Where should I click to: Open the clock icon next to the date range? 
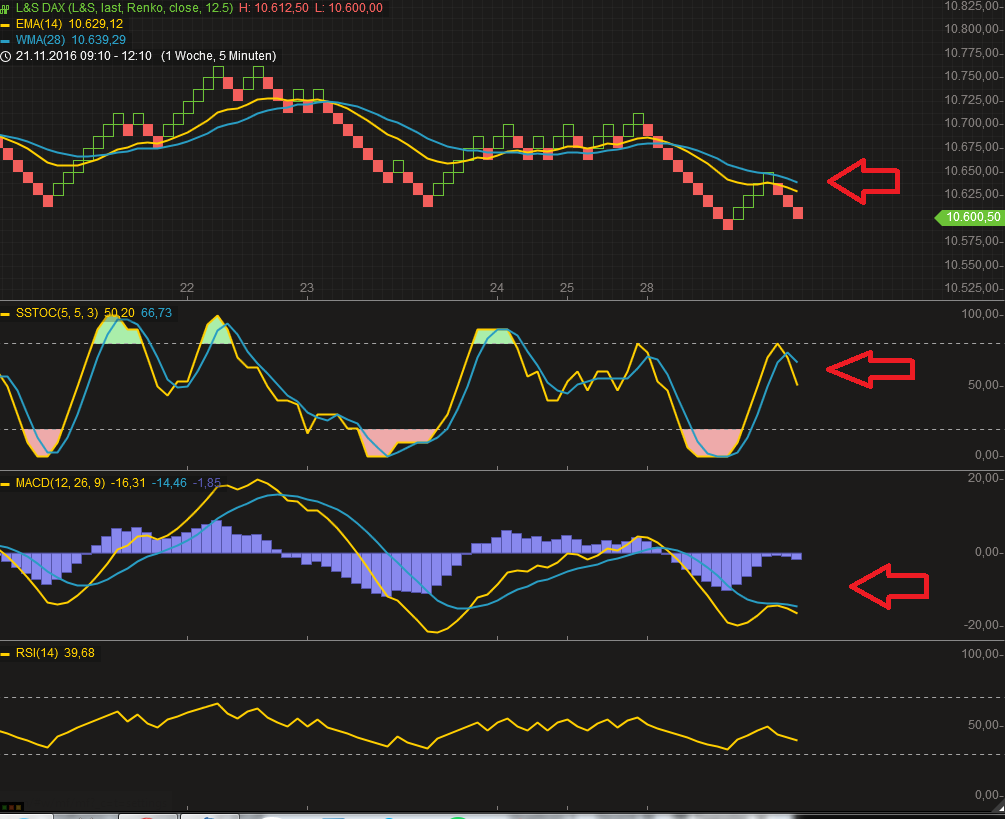tap(7, 57)
